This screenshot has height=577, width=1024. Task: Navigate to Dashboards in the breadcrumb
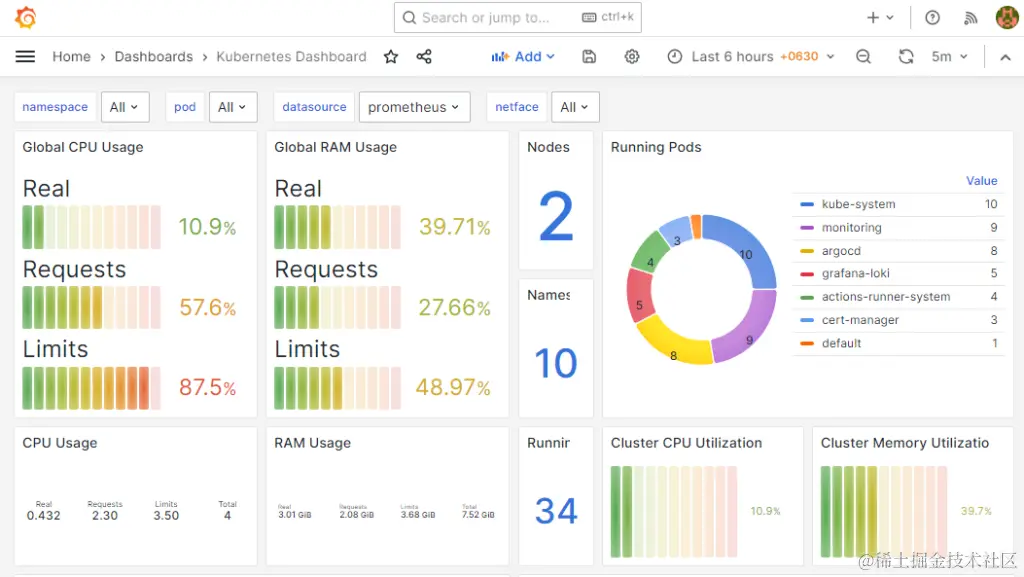click(153, 57)
